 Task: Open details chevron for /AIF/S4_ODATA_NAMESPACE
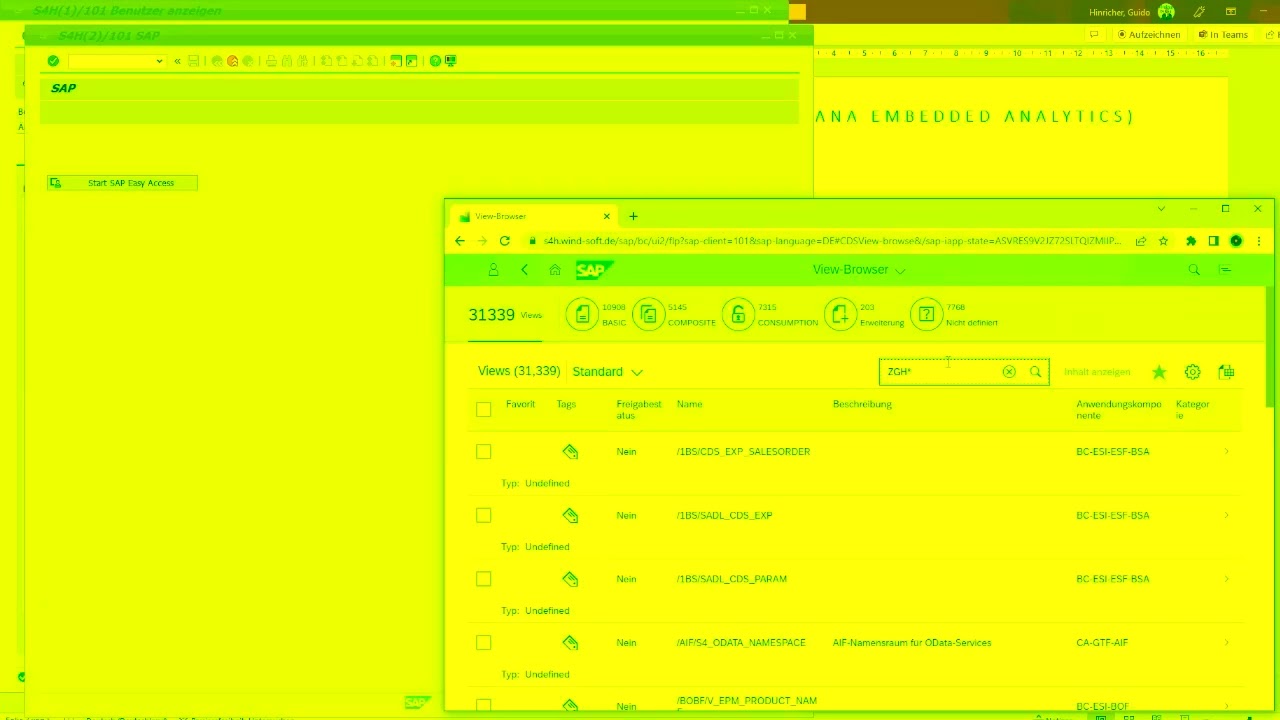[1227, 643]
